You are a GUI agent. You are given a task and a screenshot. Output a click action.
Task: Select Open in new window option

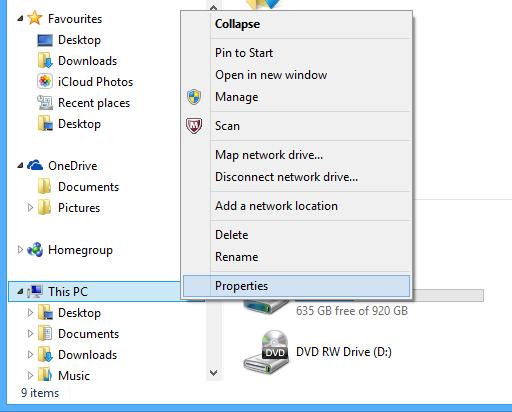271,75
